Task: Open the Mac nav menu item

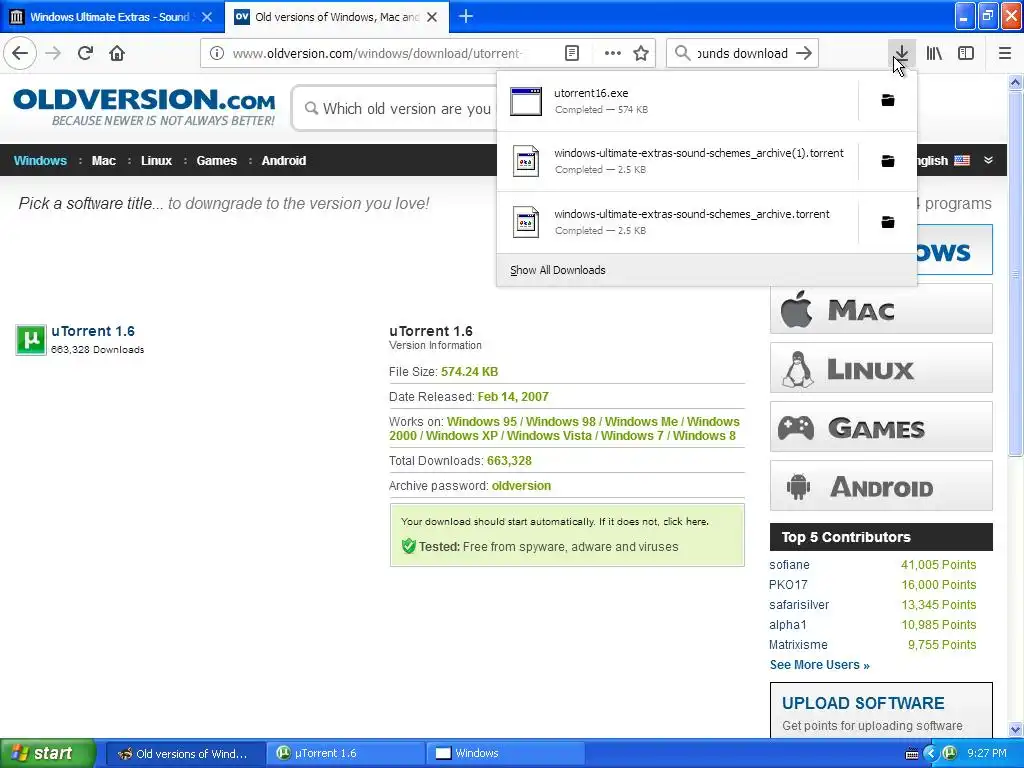Action: tap(103, 161)
